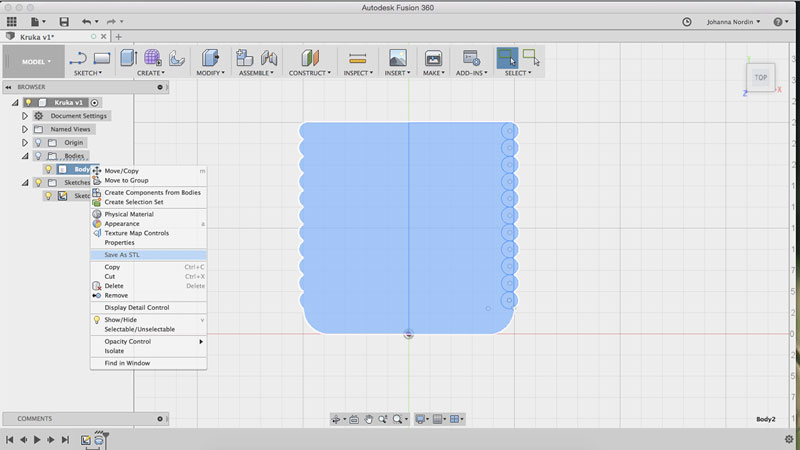The width and height of the screenshot is (800, 450).
Task: Expand Origin tree node
Action: 24,142
